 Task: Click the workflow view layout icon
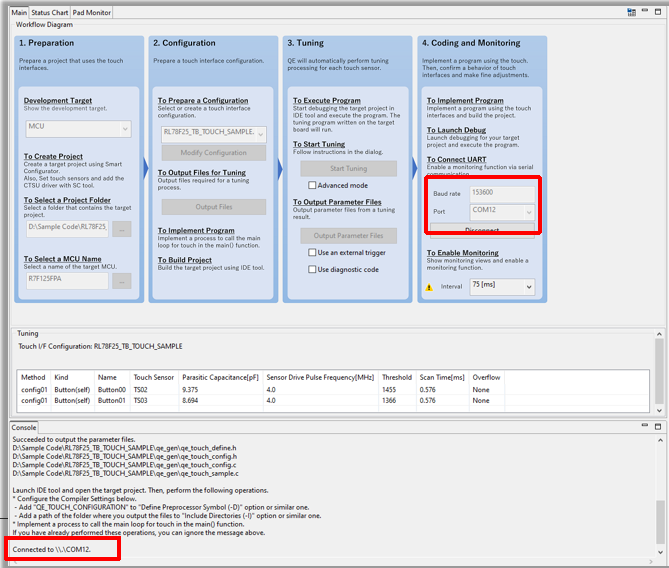[632, 12]
